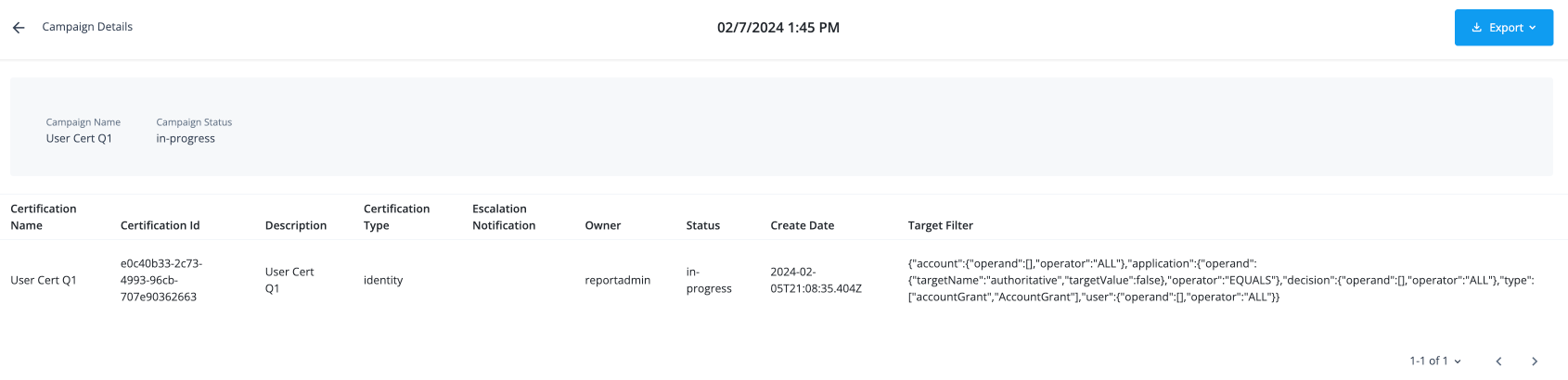Click the Status column header
This screenshot has width=1568, height=380.
point(702,225)
